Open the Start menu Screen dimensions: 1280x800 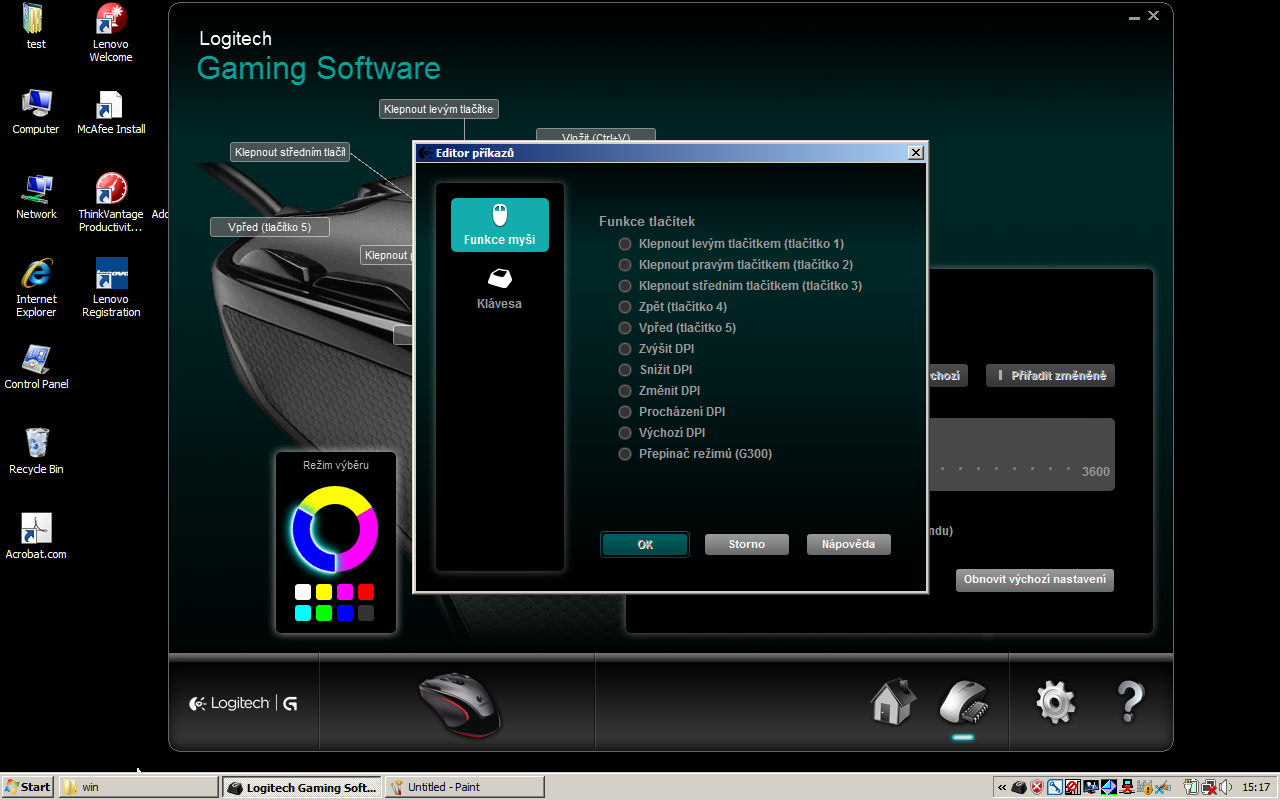click(28, 787)
